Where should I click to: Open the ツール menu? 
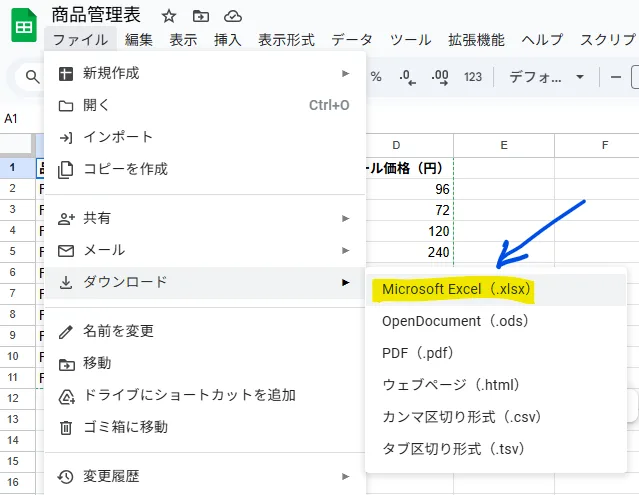click(x=410, y=40)
